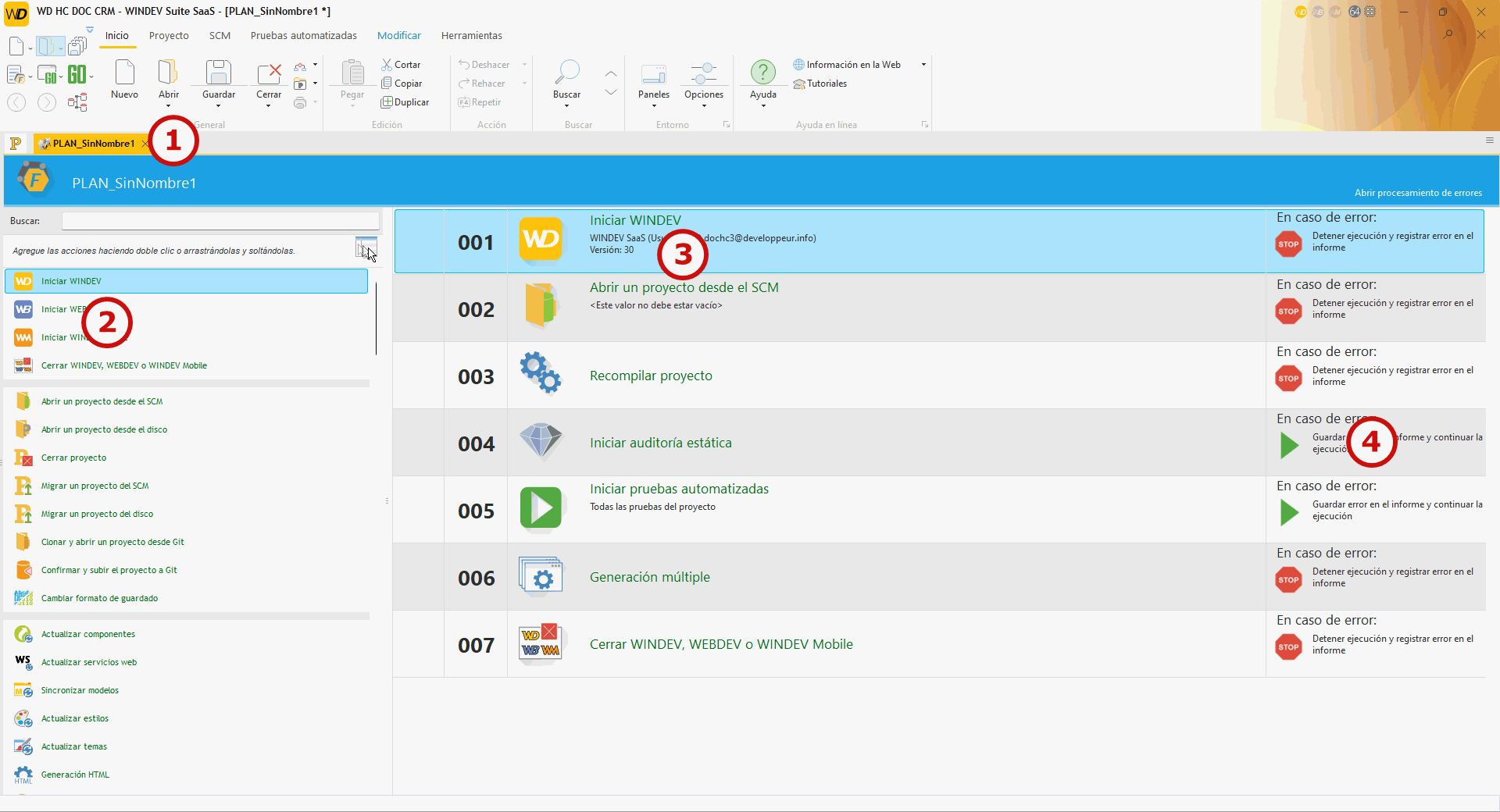
Task: Click the large green GO icon
Action: [x=77, y=75]
